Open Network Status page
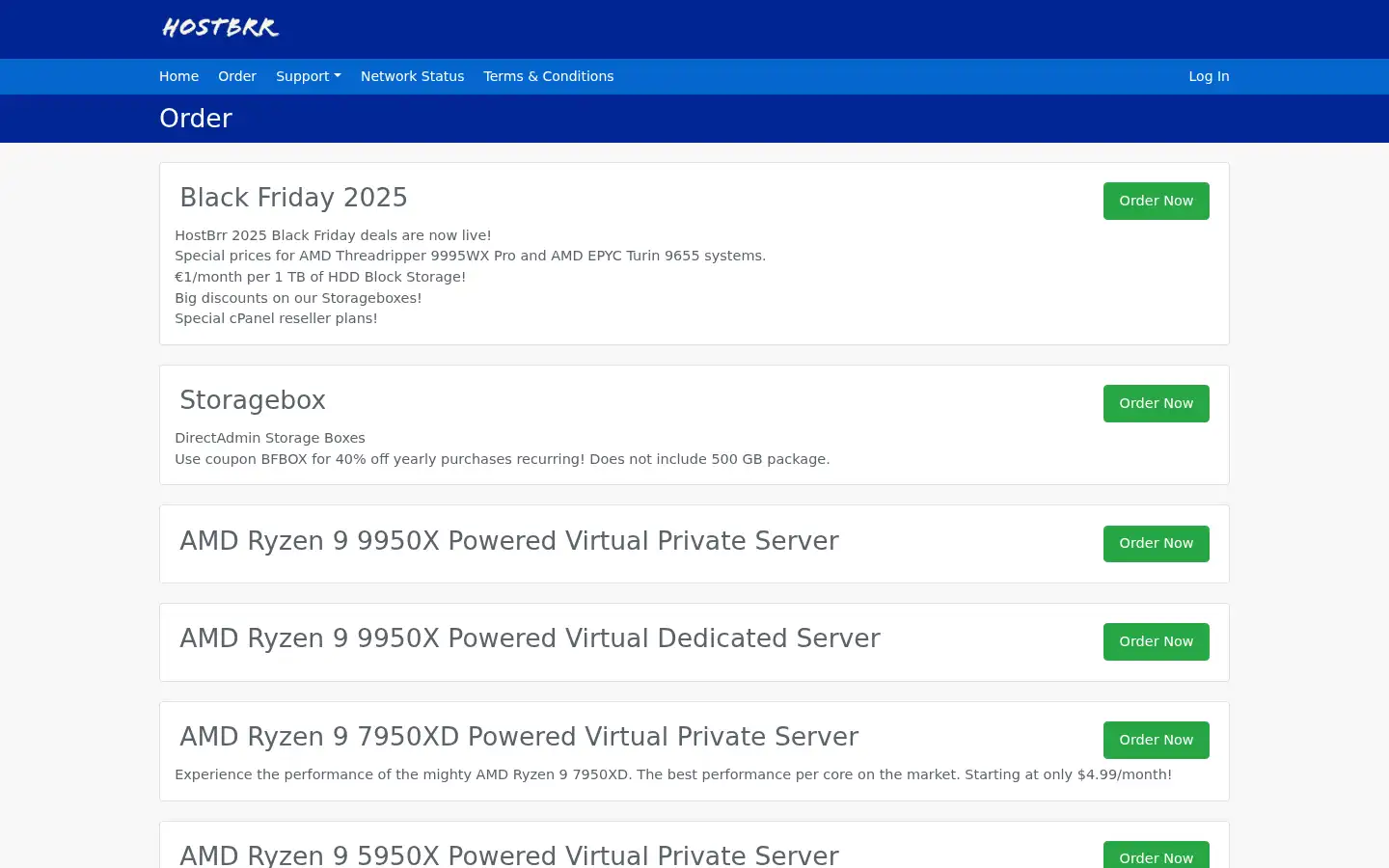 point(412,76)
